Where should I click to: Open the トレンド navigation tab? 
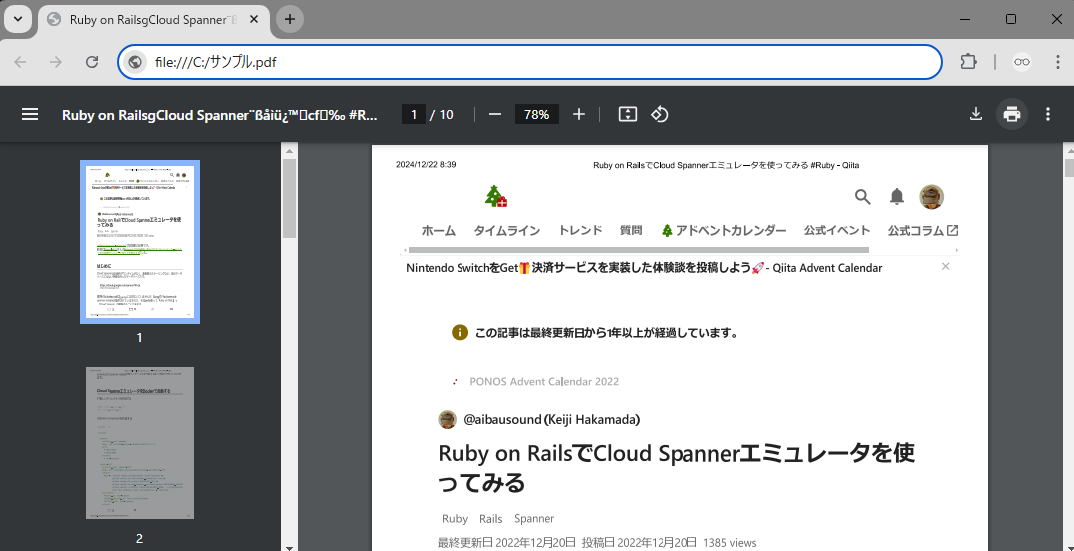[x=580, y=230]
